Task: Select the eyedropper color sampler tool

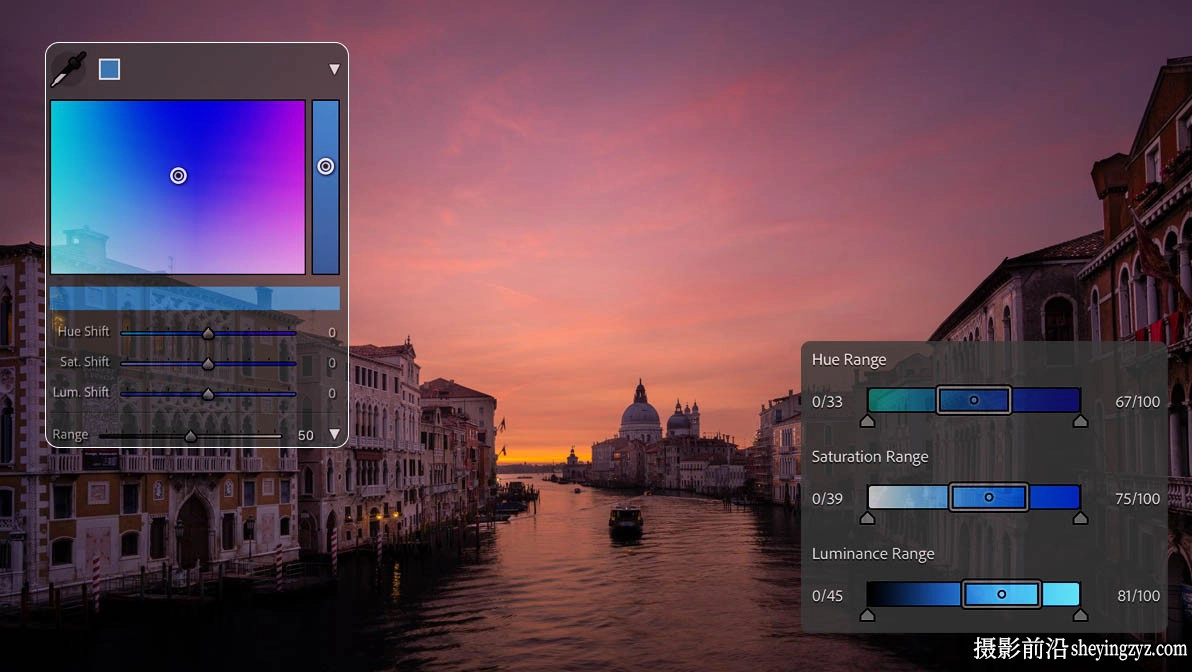Action: [x=68, y=69]
